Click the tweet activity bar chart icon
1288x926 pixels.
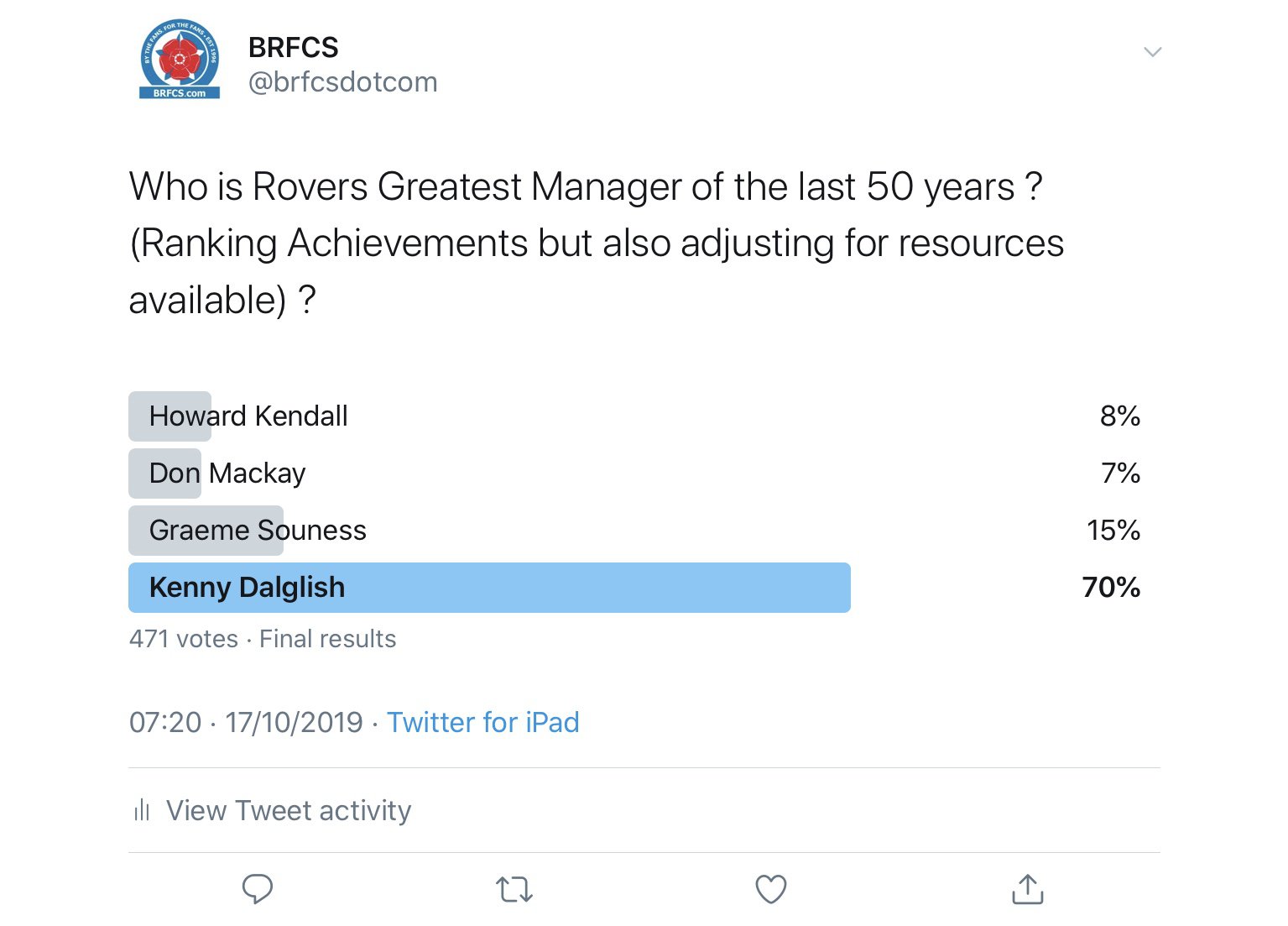(142, 810)
